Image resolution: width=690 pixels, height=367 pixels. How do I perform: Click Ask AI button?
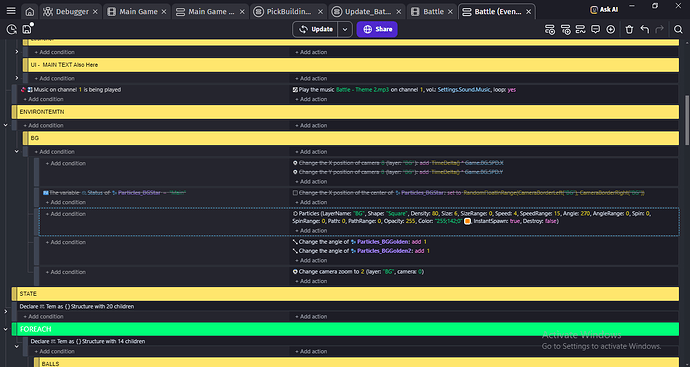(604, 9)
